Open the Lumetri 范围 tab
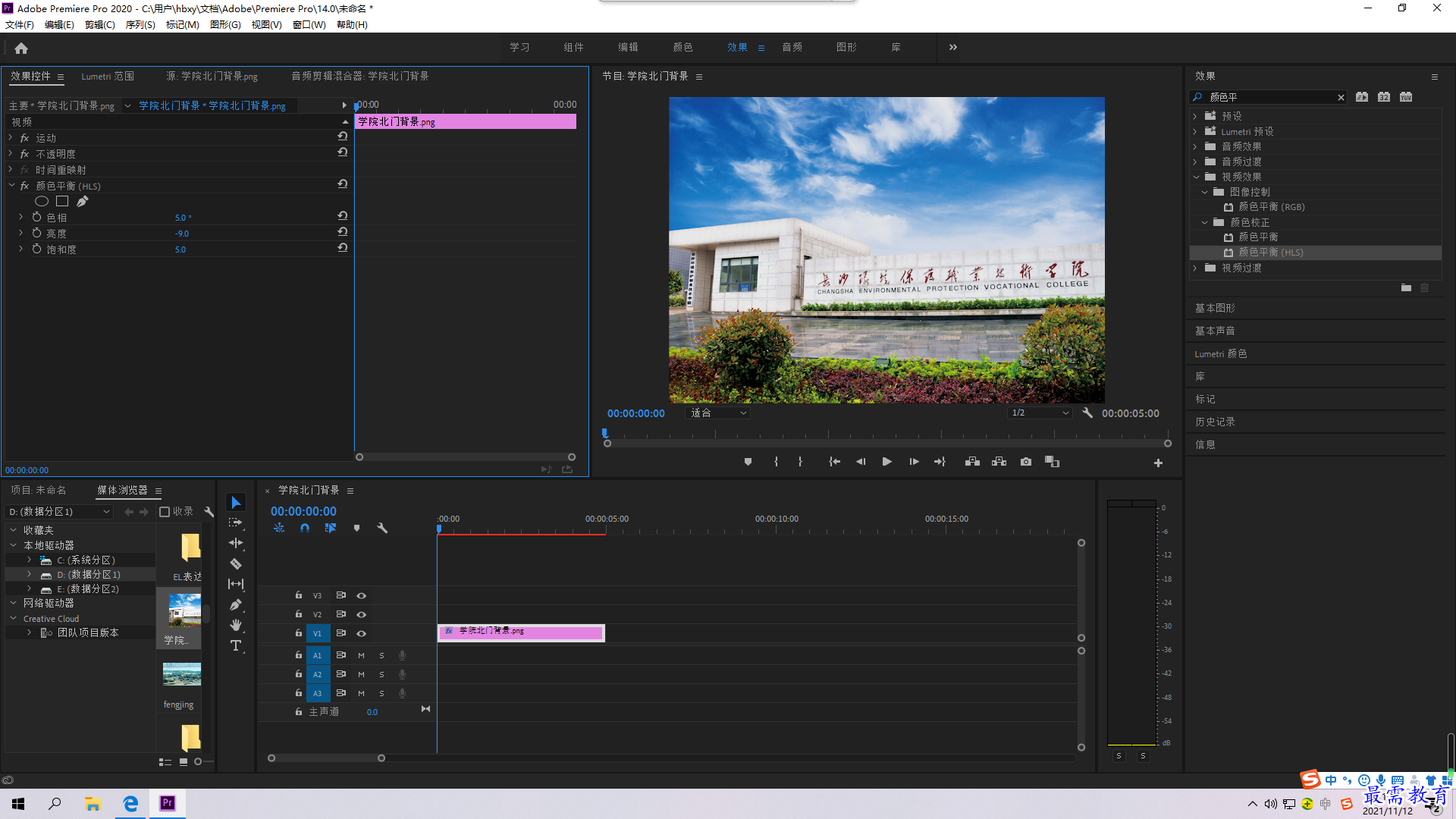The width and height of the screenshot is (1456, 819). [x=108, y=76]
